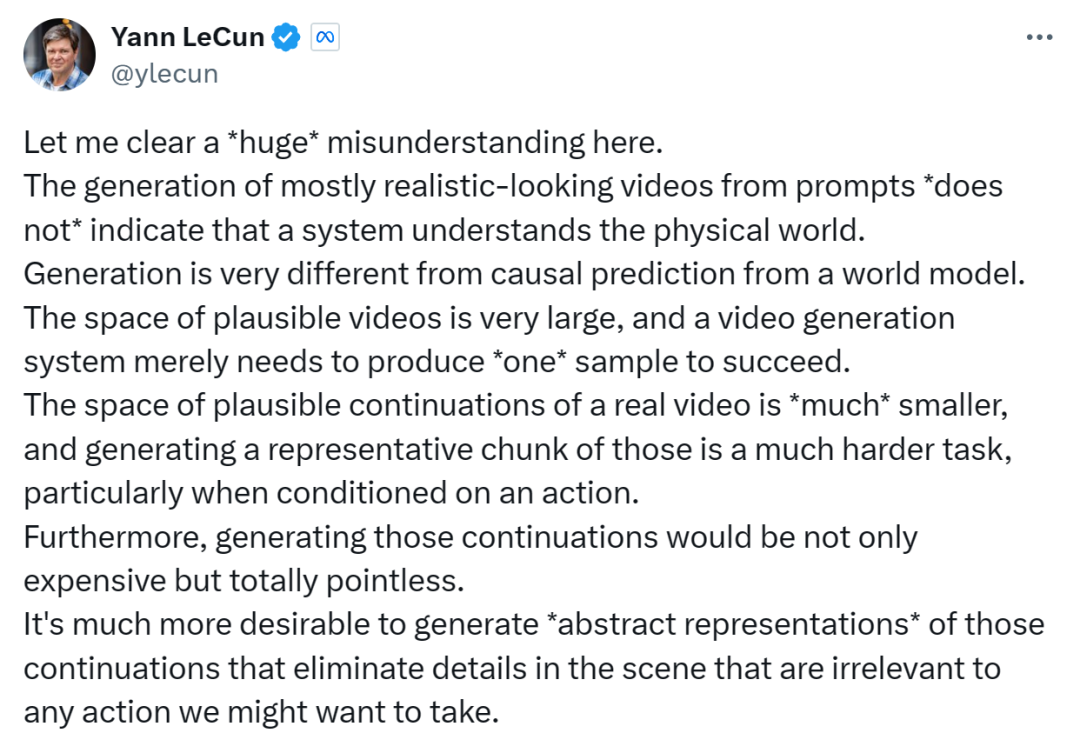
Task: Click the last line "any action we might"
Action: click(260, 713)
